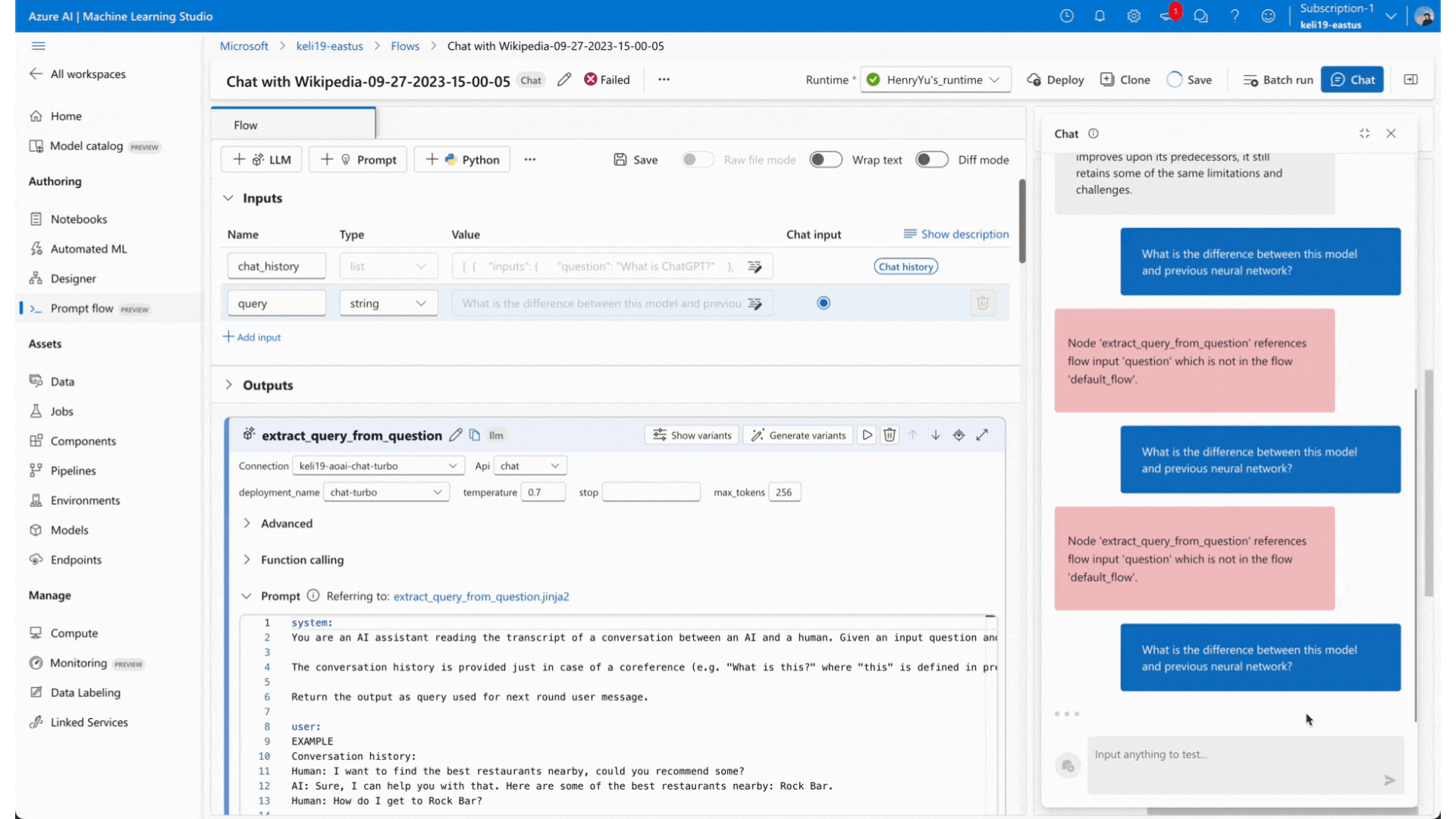This screenshot has height=819, width=1456.
Task: Edit flow title with pencil icon
Action: pos(563,80)
